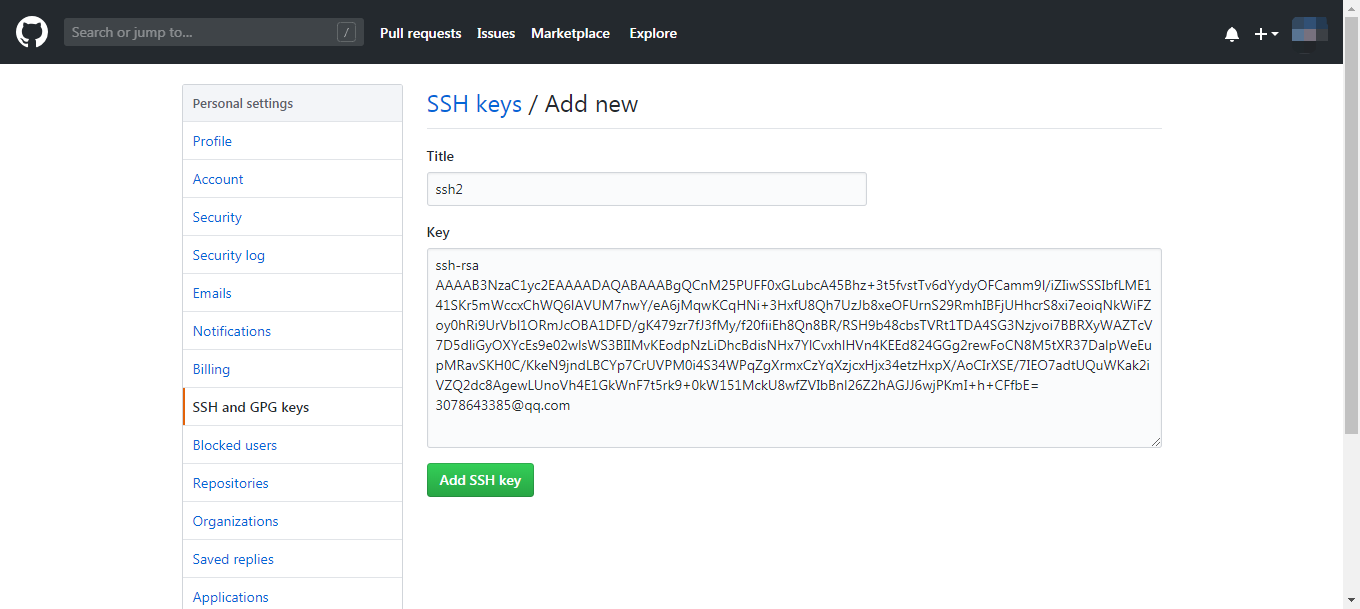Go to Repositories in settings sidebar
This screenshot has width=1360, height=609.
(x=292, y=483)
